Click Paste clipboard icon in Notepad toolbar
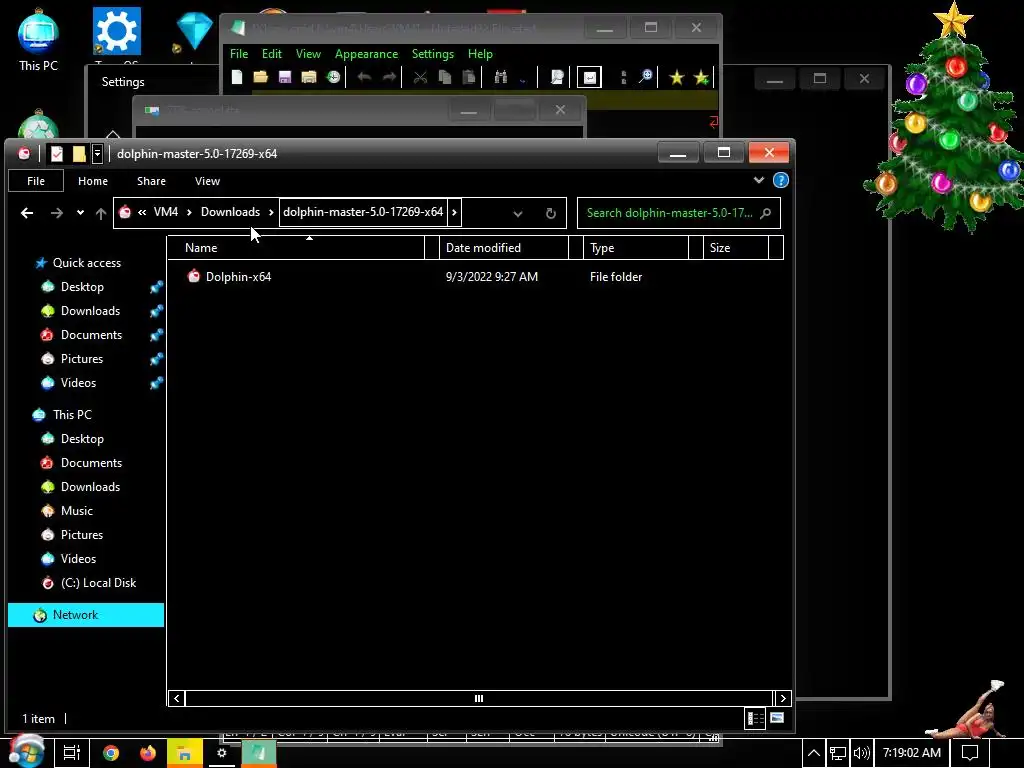The width and height of the screenshot is (1024, 768). tap(468, 77)
